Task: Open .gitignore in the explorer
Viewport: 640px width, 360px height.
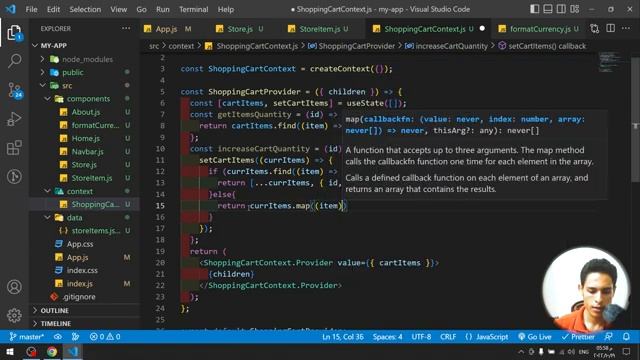Action: [84, 297]
